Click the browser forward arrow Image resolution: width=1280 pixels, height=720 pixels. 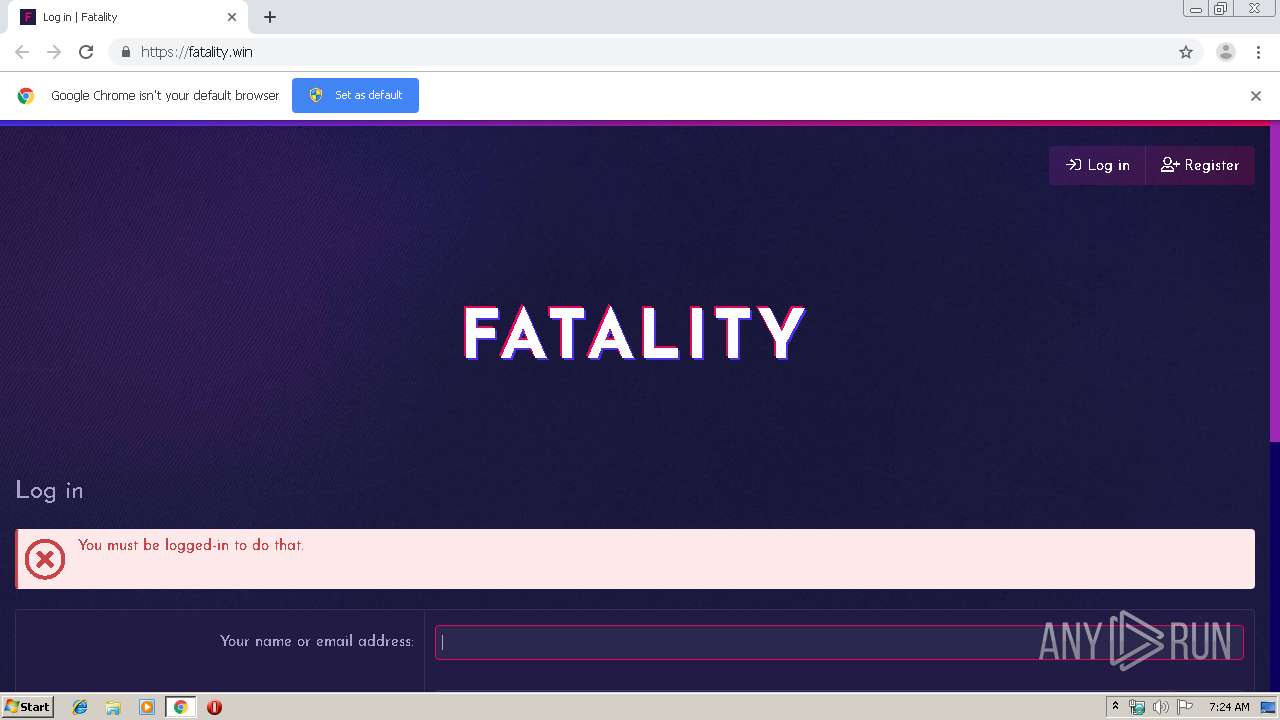pyautogui.click(x=54, y=52)
